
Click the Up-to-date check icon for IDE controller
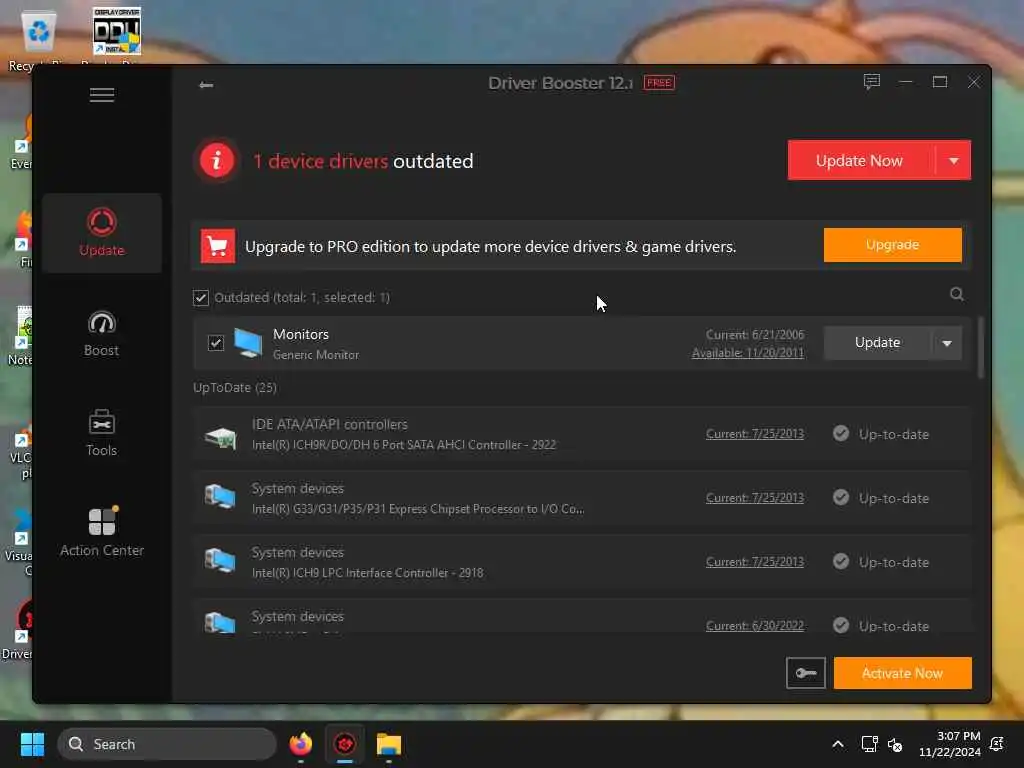[x=841, y=434]
